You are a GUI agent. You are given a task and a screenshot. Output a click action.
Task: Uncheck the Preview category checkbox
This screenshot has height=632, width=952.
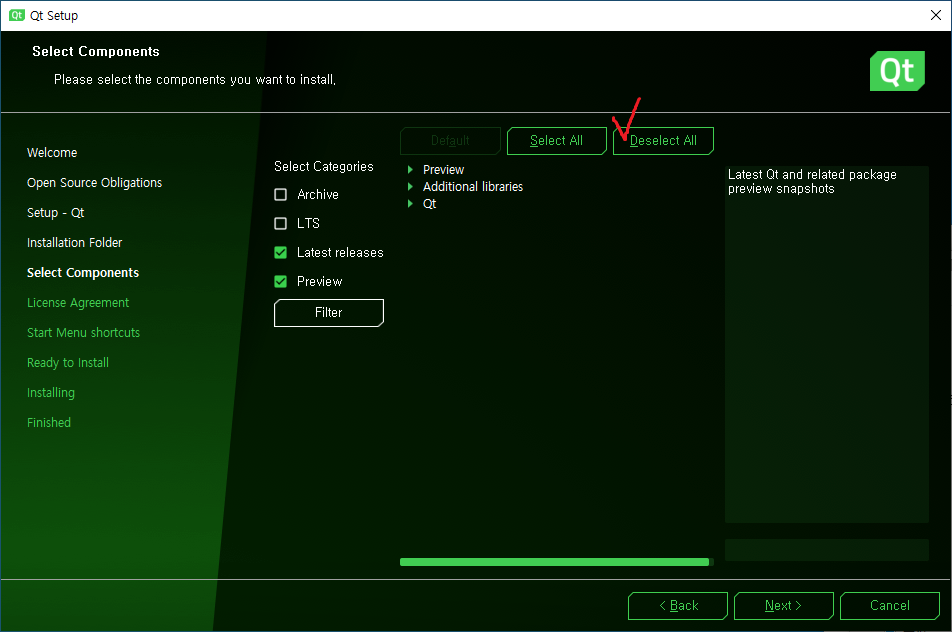pyautogui.click(x=281, y=282)
